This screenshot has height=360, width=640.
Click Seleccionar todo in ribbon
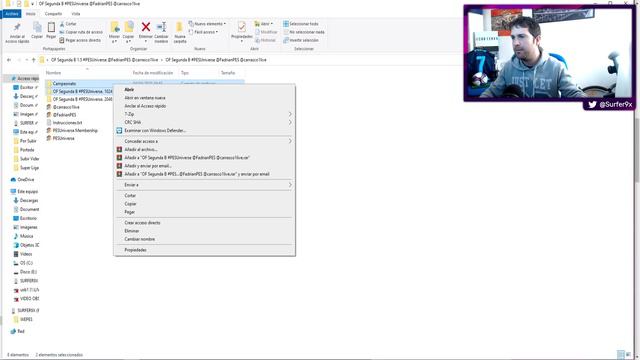(301, 24)
